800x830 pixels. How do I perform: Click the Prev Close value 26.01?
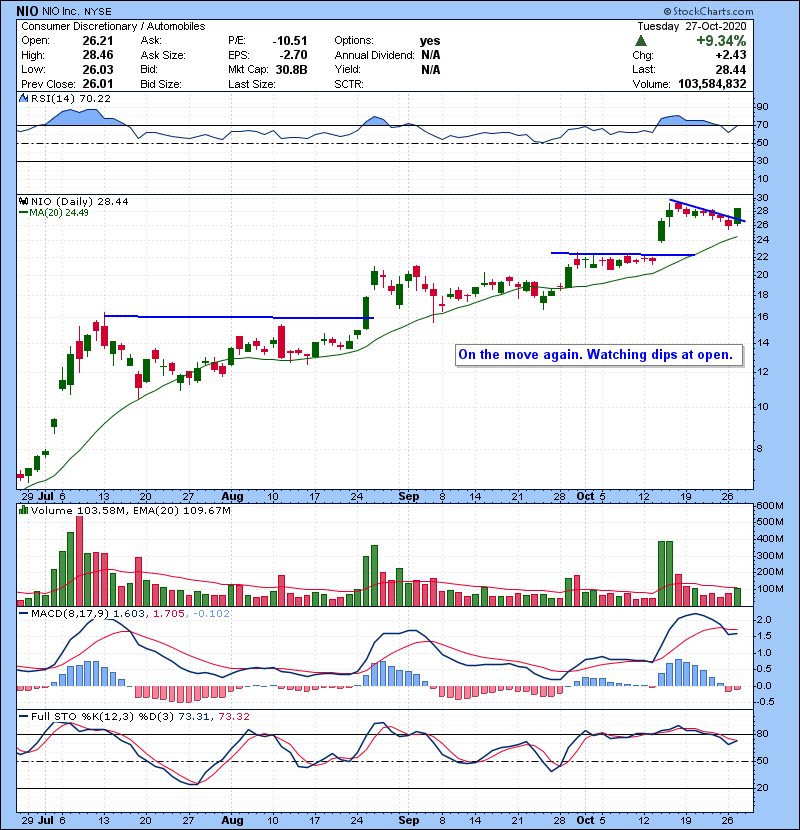pos(98,84)
